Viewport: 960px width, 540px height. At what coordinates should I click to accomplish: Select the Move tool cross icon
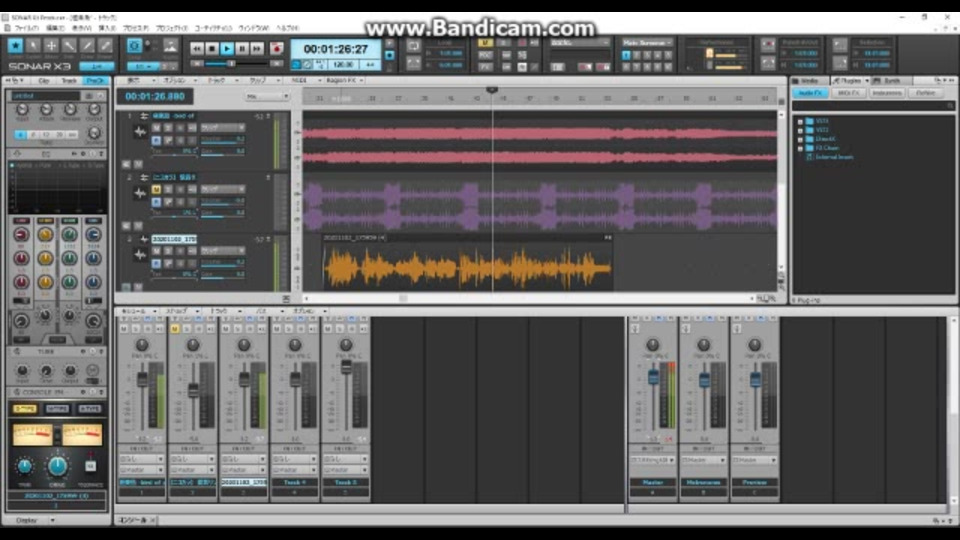click(51, 45)
